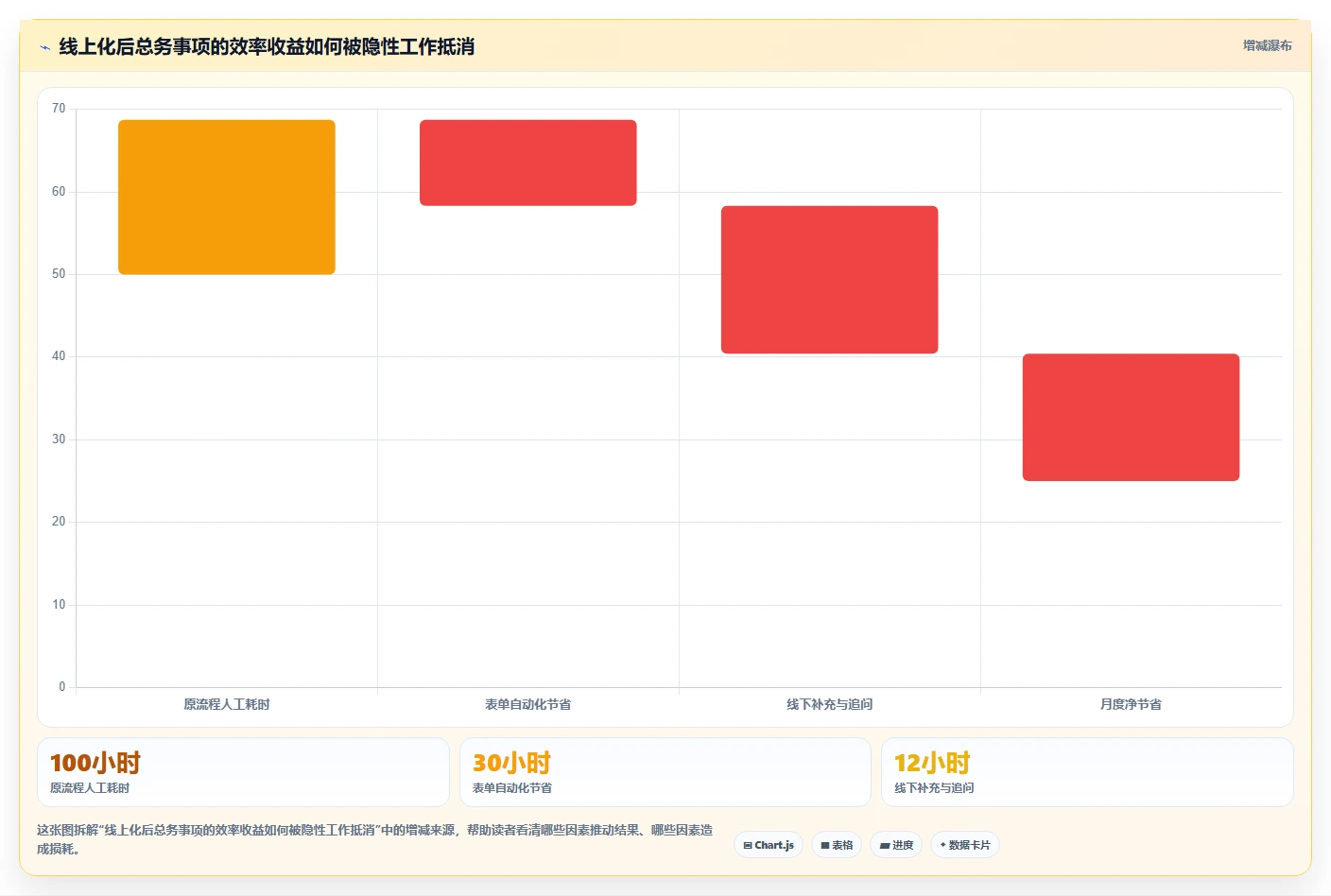This screenshot has height=896, width=1331.
Task: Click the description paragraph 这张图拆解
Action: [x=375, y=839]
